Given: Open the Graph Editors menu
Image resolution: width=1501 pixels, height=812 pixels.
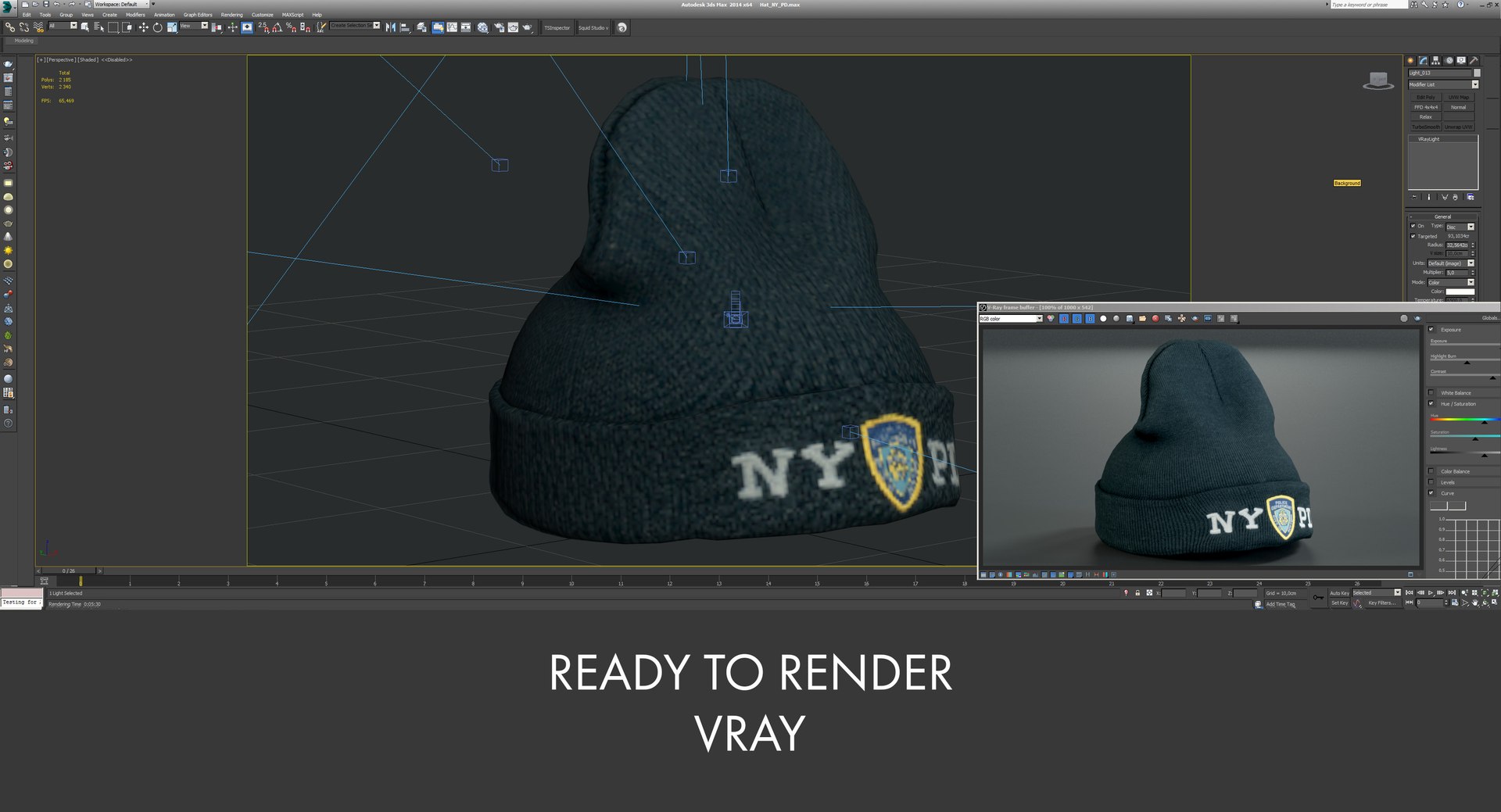Looking at the screenshot, I should tap(198, 15).
